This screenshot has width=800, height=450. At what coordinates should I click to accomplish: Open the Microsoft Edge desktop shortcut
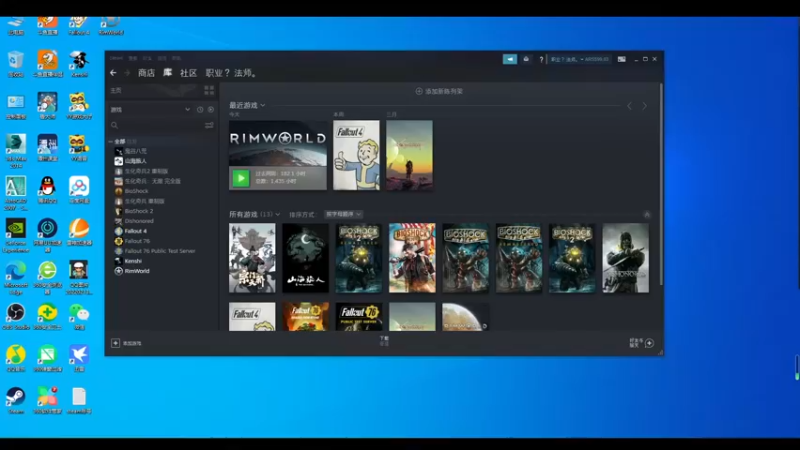pyautogui.click(x=16, y=278)
